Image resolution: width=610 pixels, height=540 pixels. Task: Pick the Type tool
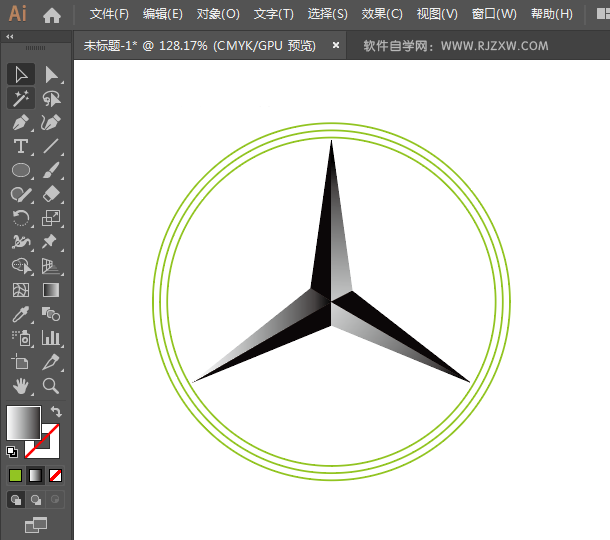[21, 146]
